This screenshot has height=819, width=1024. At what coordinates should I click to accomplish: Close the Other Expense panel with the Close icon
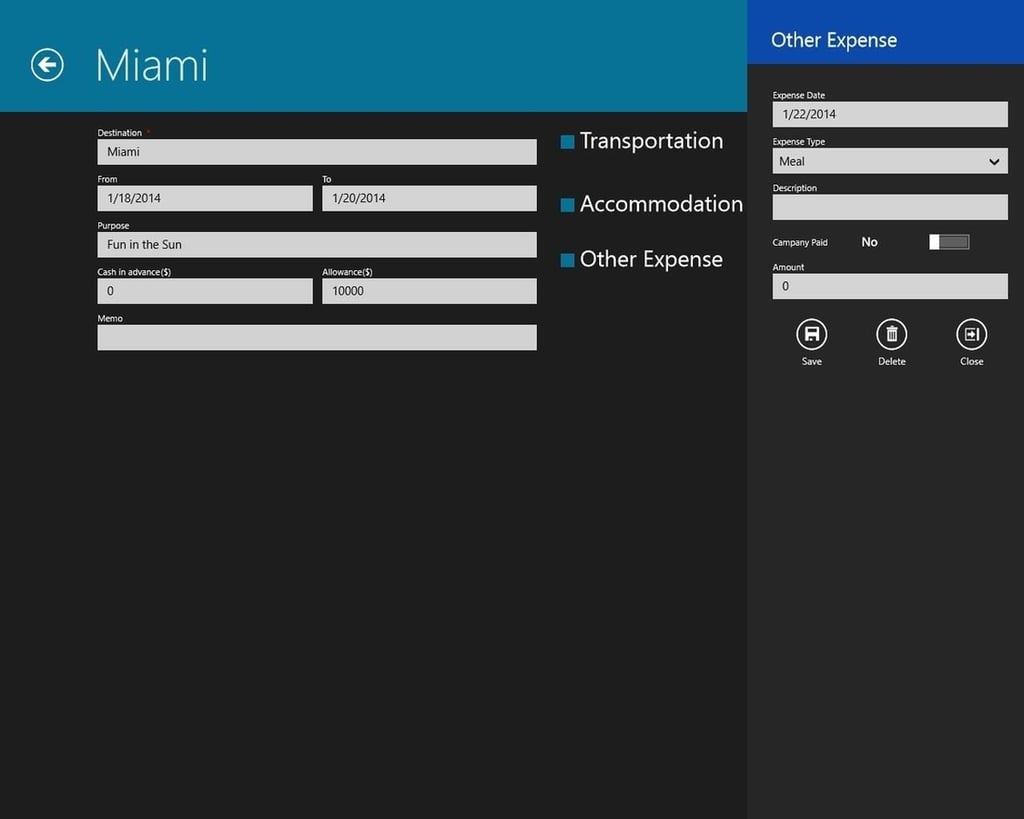point(971,334)
